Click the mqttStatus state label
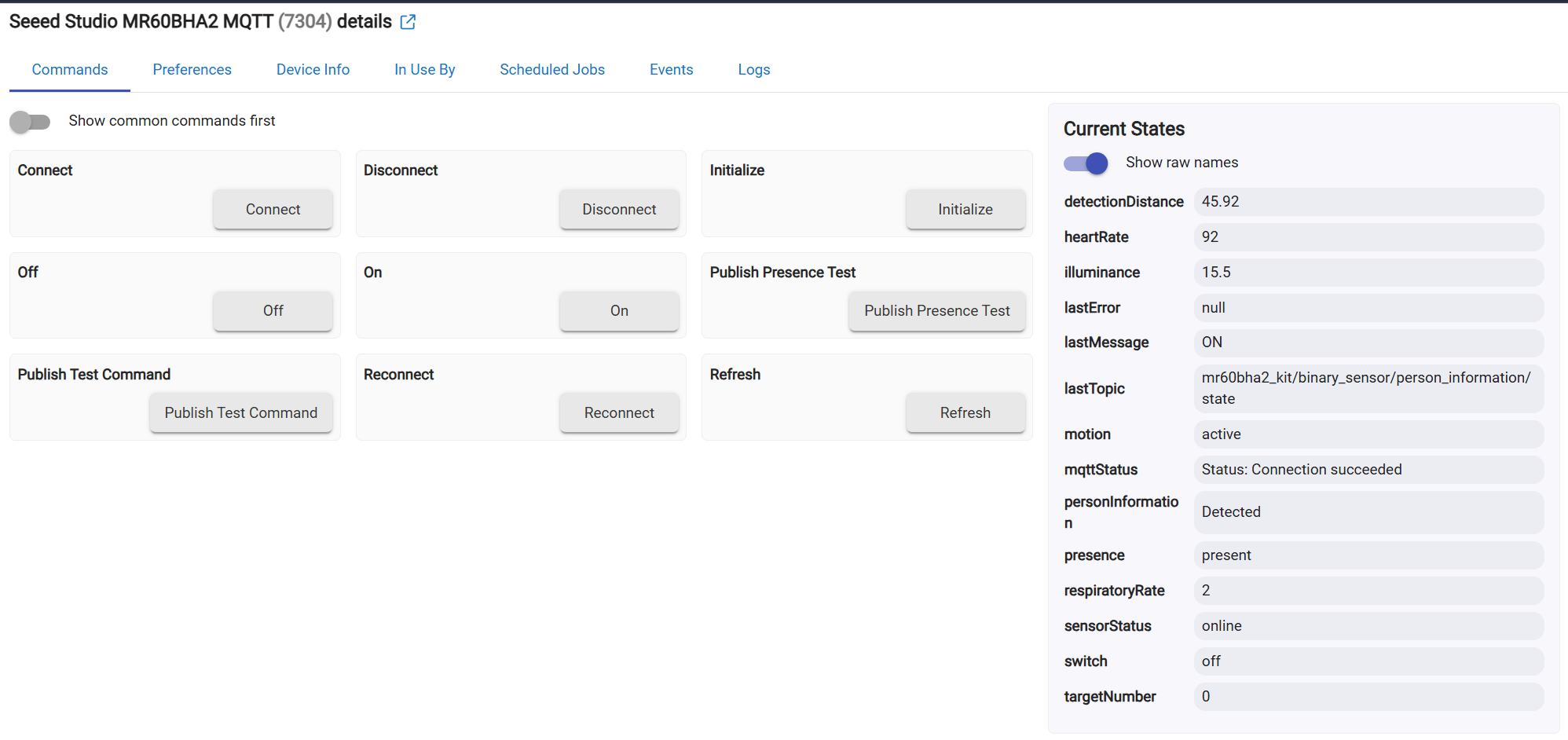This screenshot has height=740, width=1568. 1101,470
